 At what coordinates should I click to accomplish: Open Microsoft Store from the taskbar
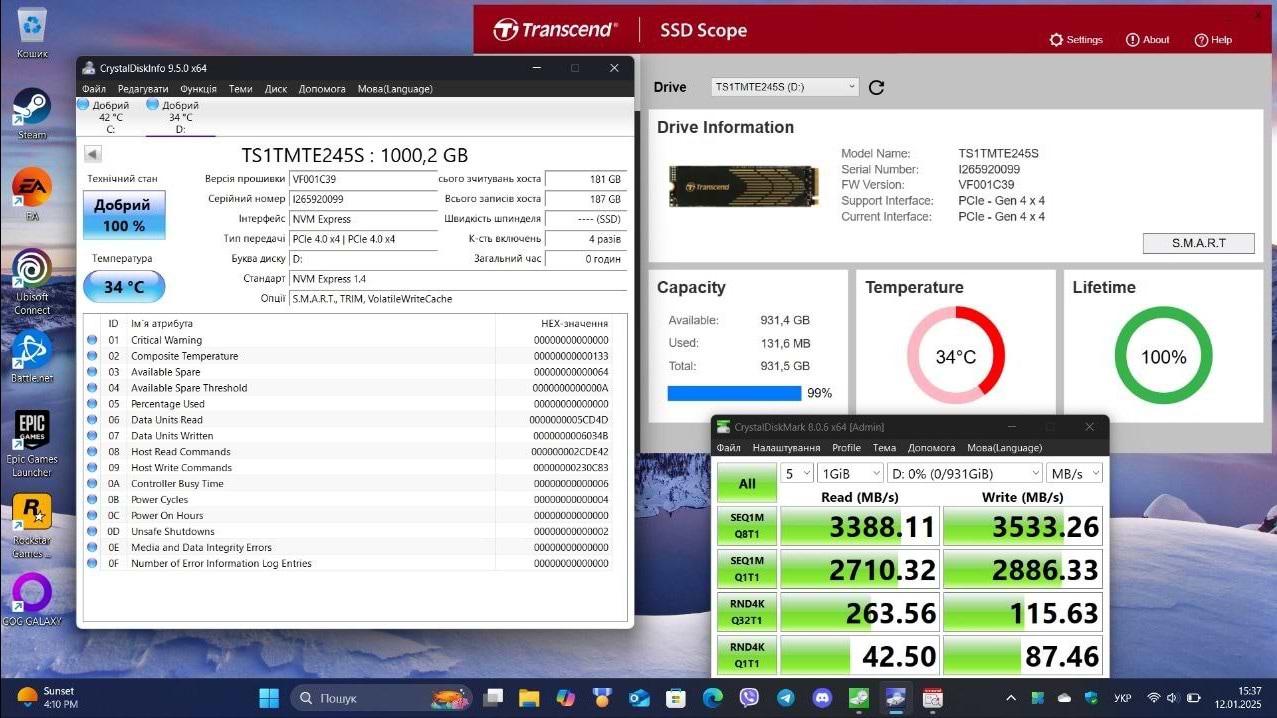676,697
